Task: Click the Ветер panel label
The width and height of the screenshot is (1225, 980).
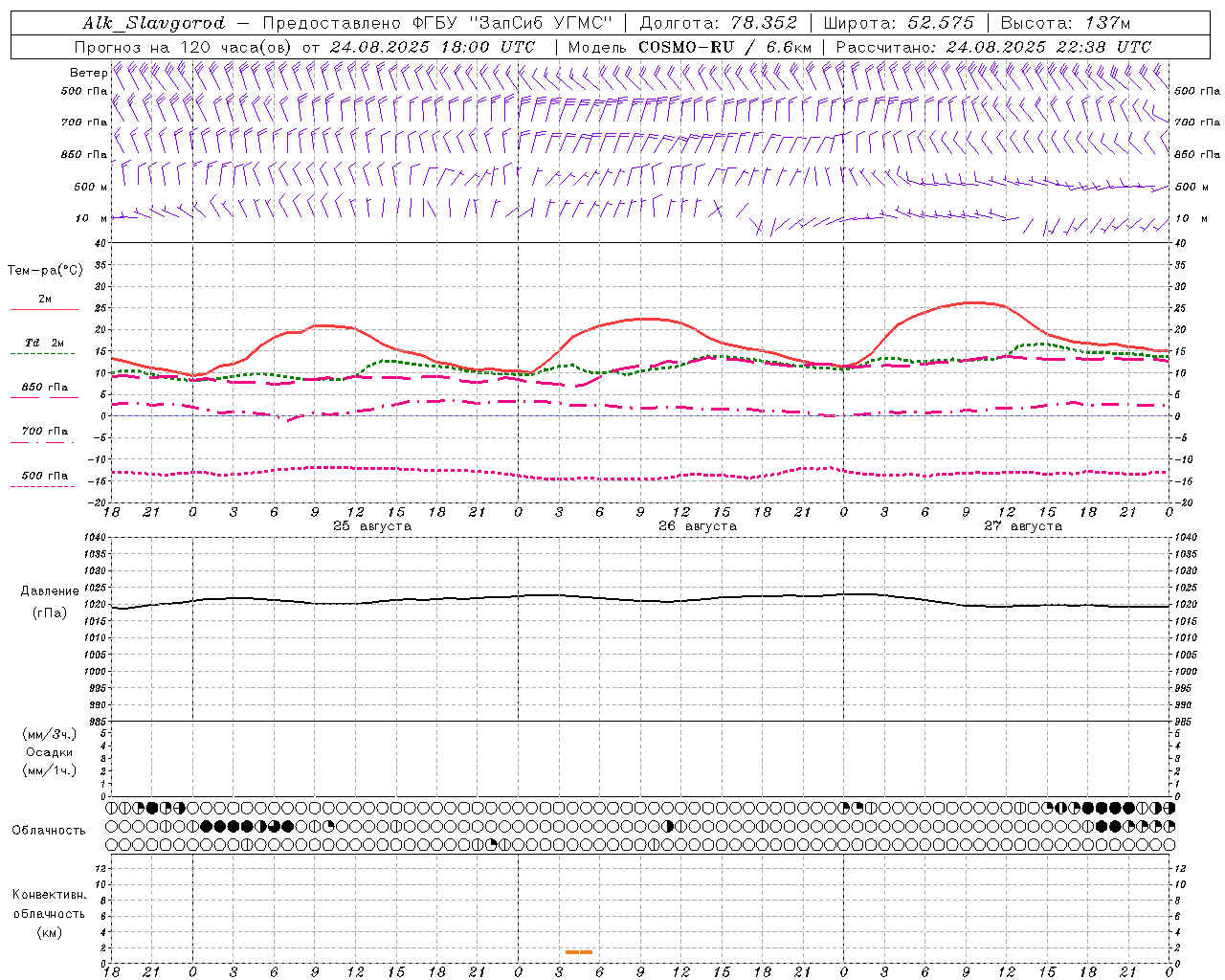Action: (x=88, y=73)
